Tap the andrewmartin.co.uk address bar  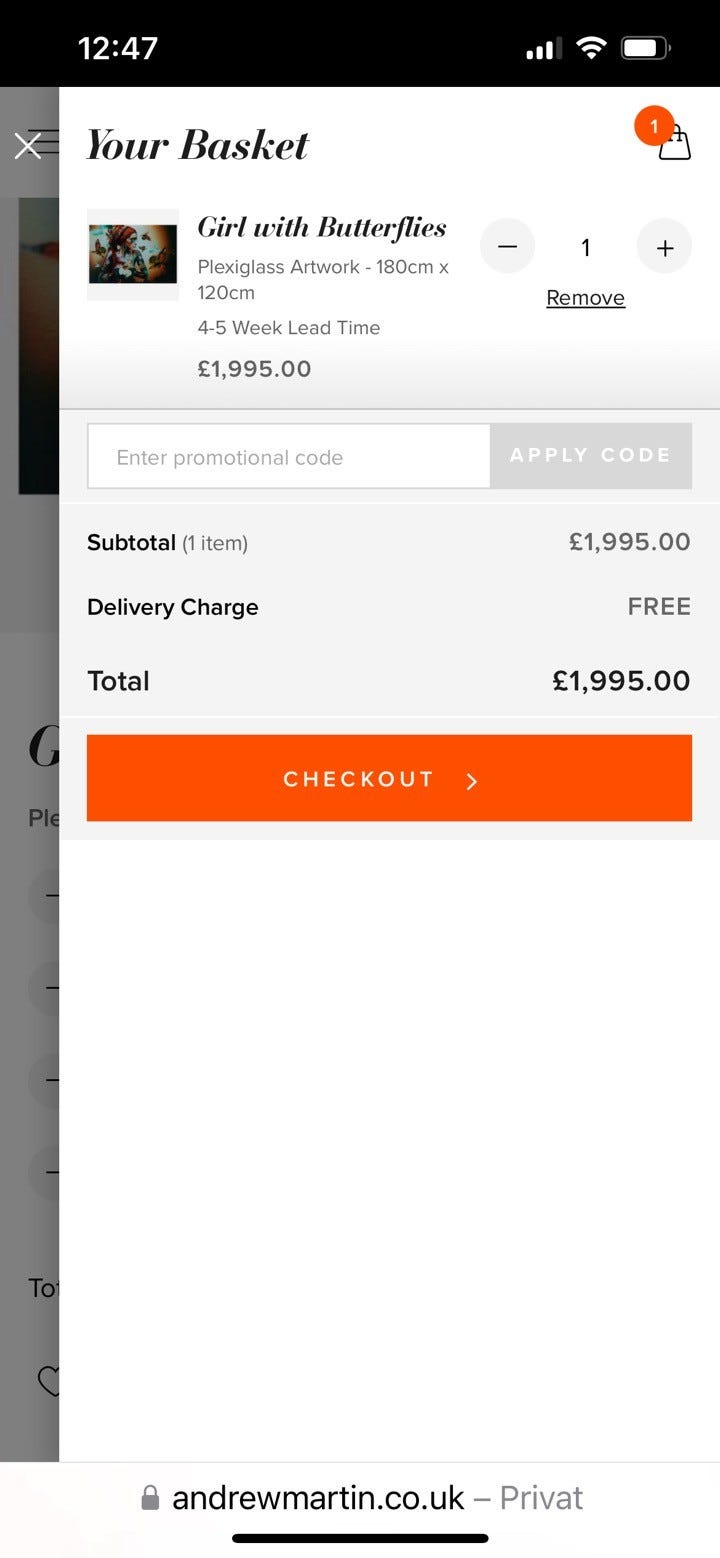[360, 1498]
